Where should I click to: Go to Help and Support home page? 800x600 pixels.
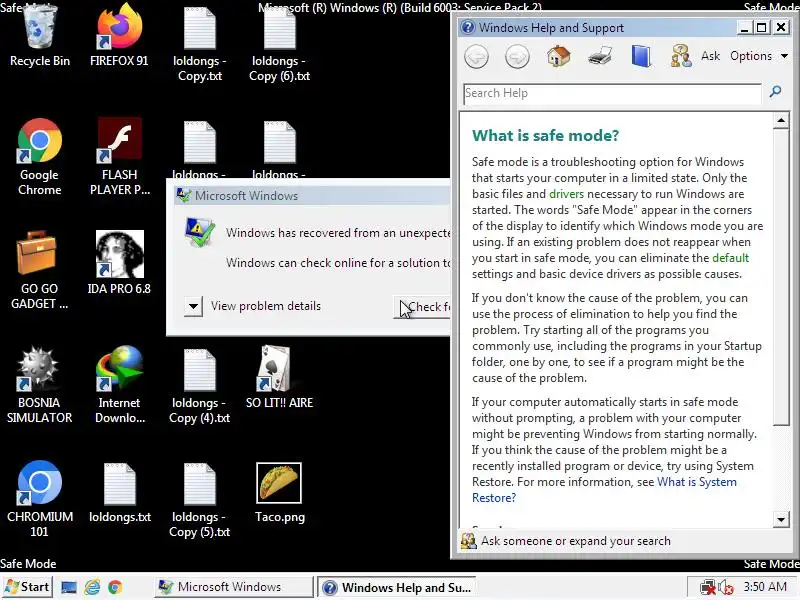559,56
